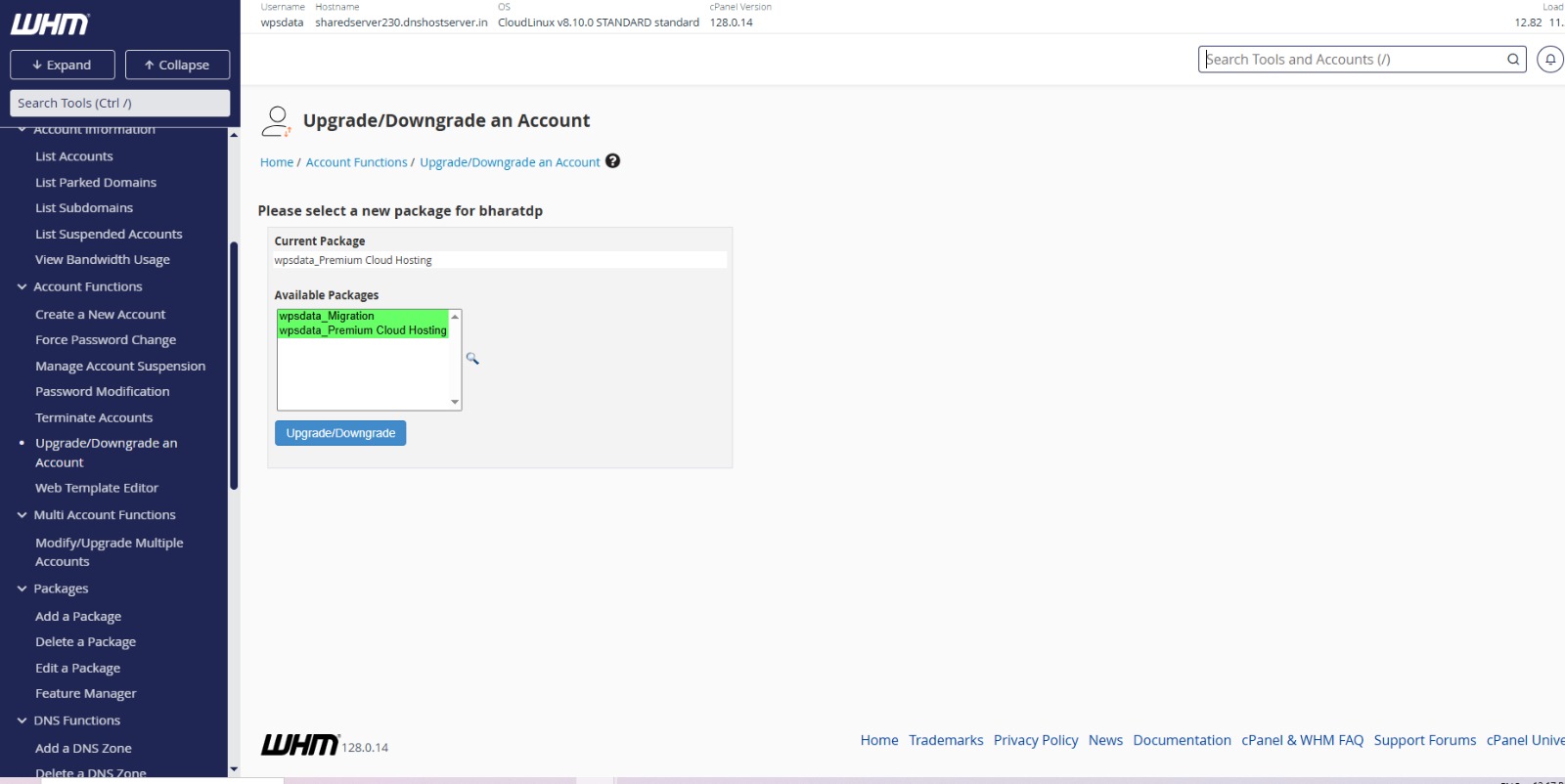Collapse the Multi Account Functions section
This screenshot has height=784, width=1565.
click(22, 515)
